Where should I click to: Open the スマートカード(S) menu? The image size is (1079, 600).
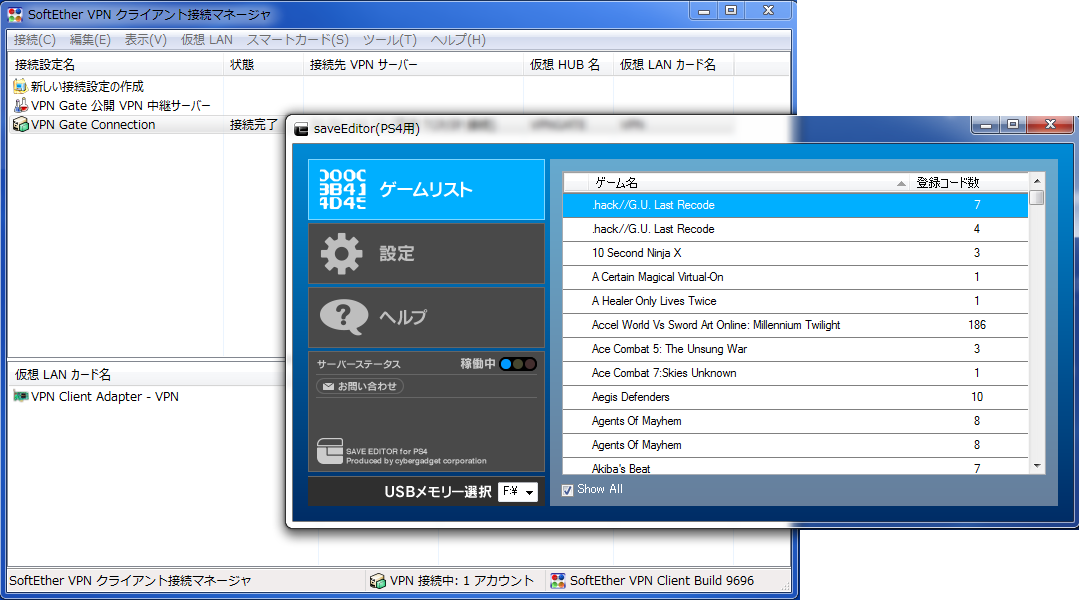(x=297, y=40)
